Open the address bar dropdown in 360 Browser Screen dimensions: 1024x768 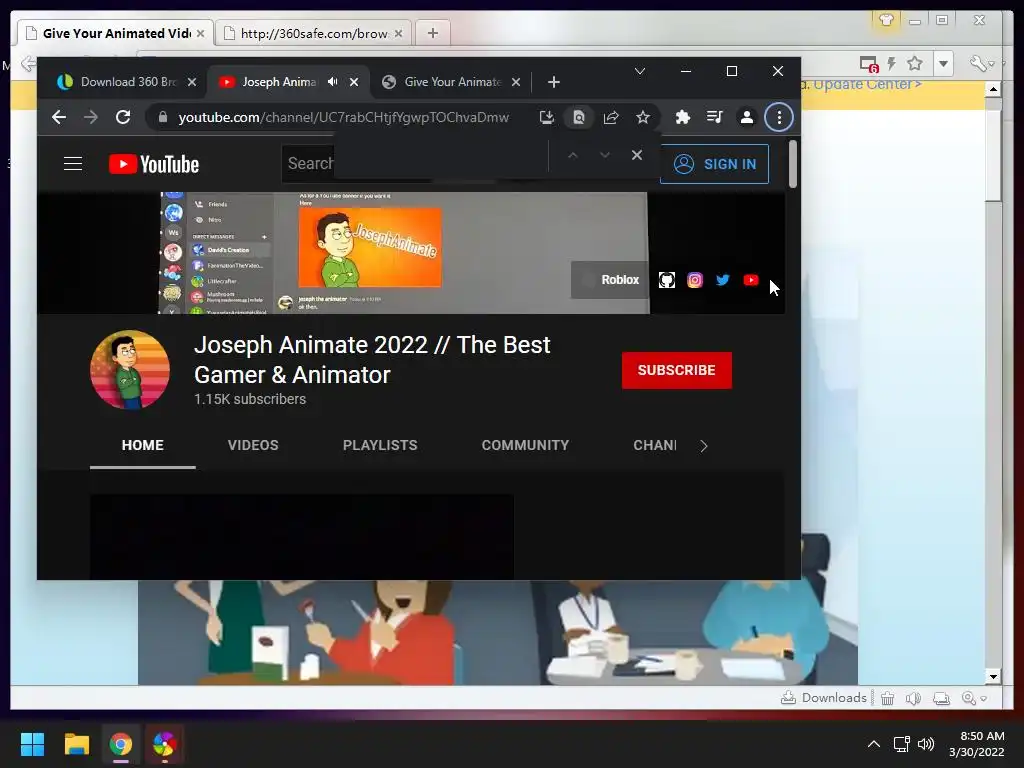(943, 63)
